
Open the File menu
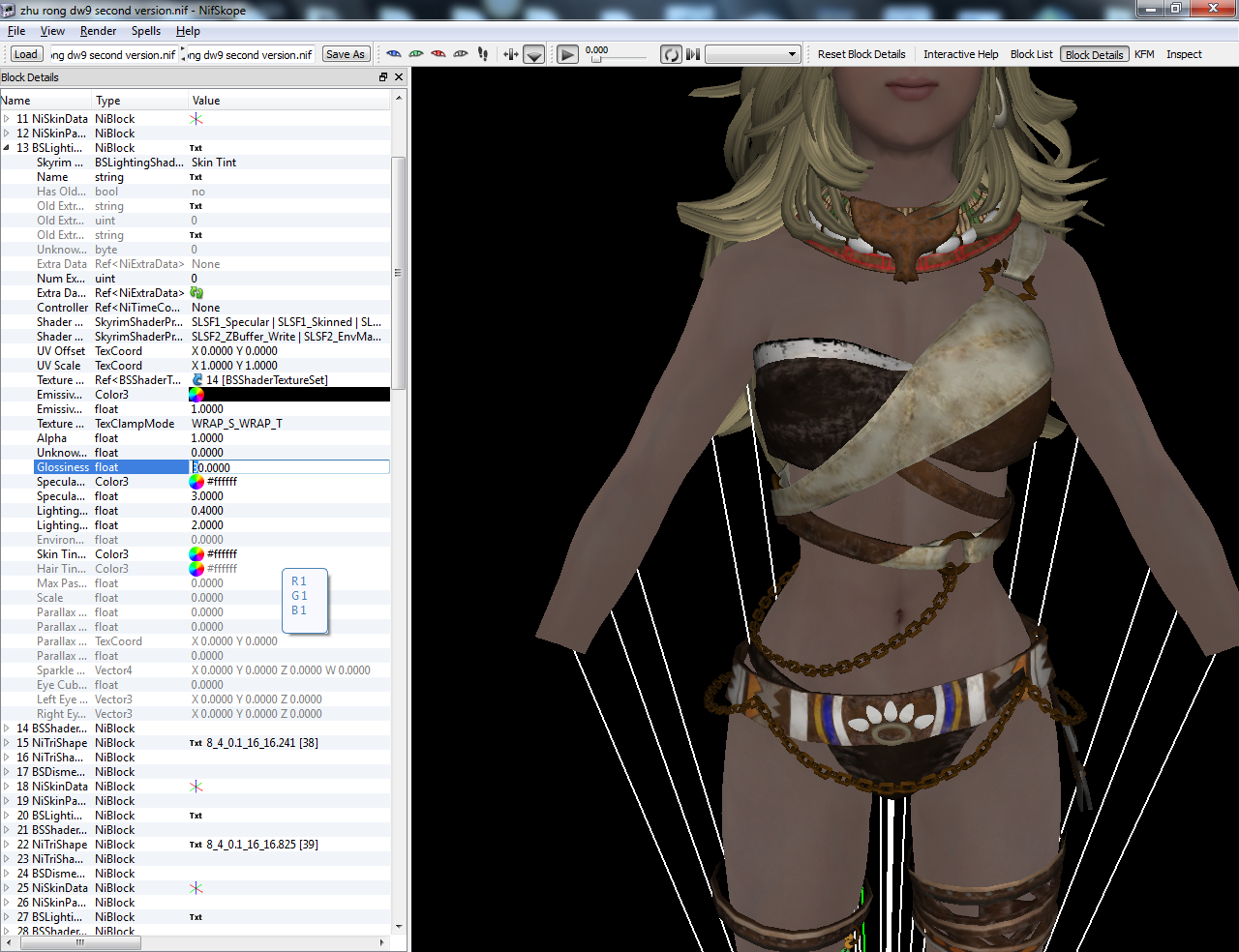point(16,31)
